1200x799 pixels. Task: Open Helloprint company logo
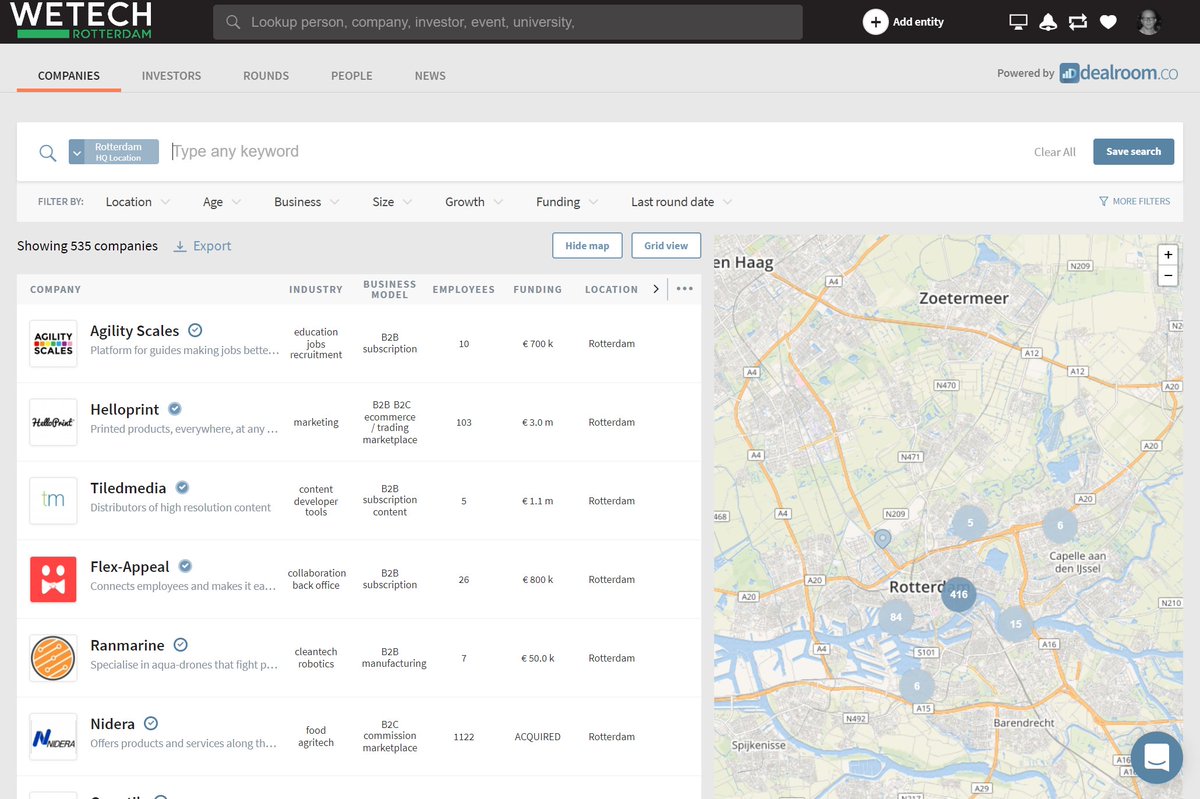pyautogui.click(x=53, y=422)
